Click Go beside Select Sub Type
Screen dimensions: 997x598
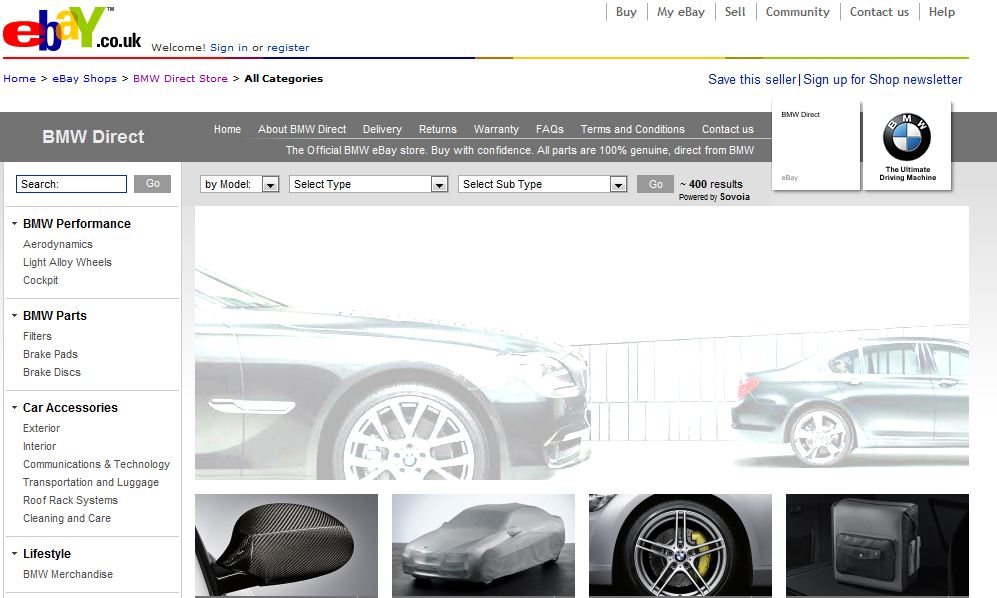pos(656,184)
